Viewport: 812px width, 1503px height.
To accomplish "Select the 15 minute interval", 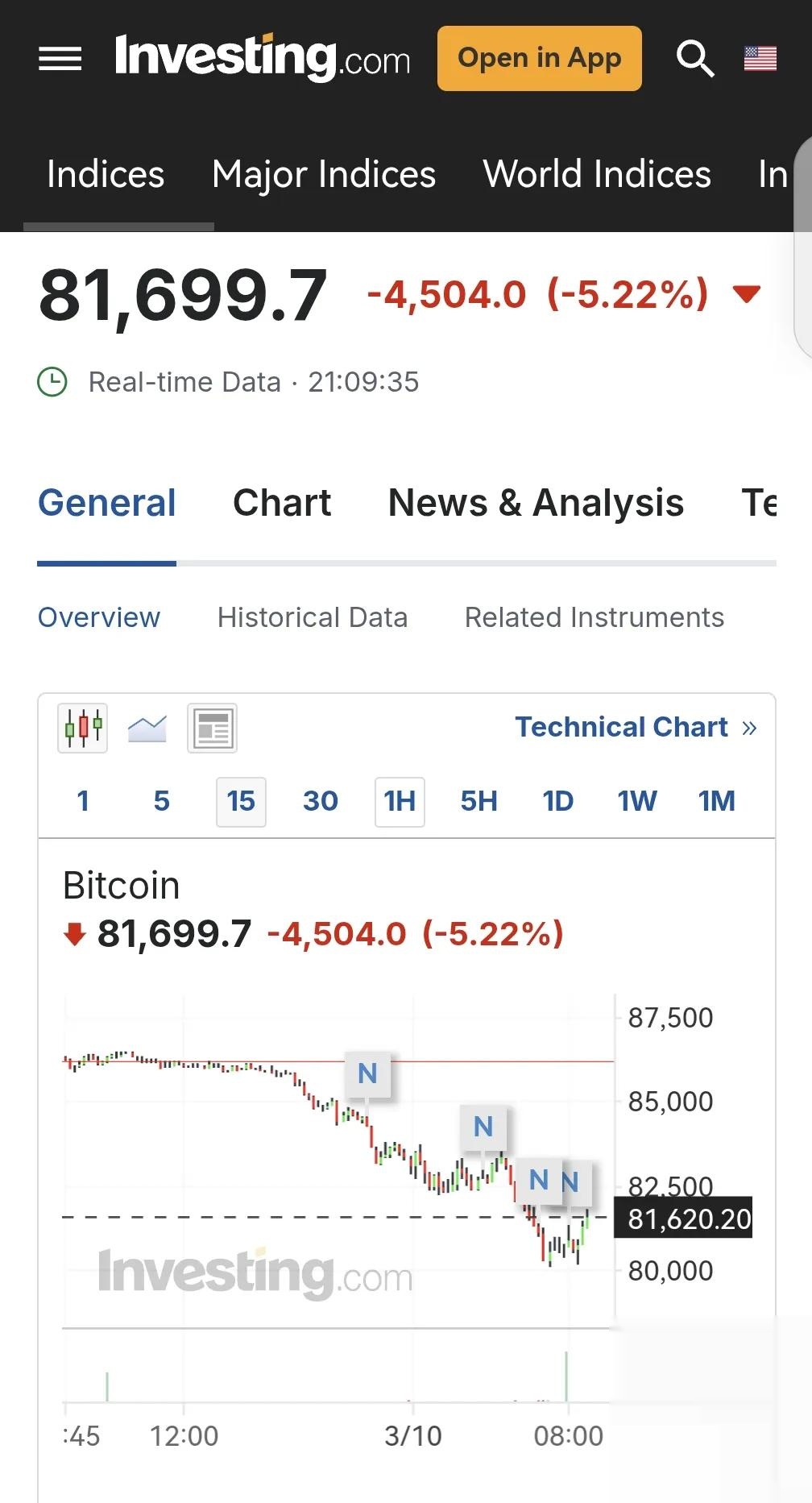I will point(241,801).
